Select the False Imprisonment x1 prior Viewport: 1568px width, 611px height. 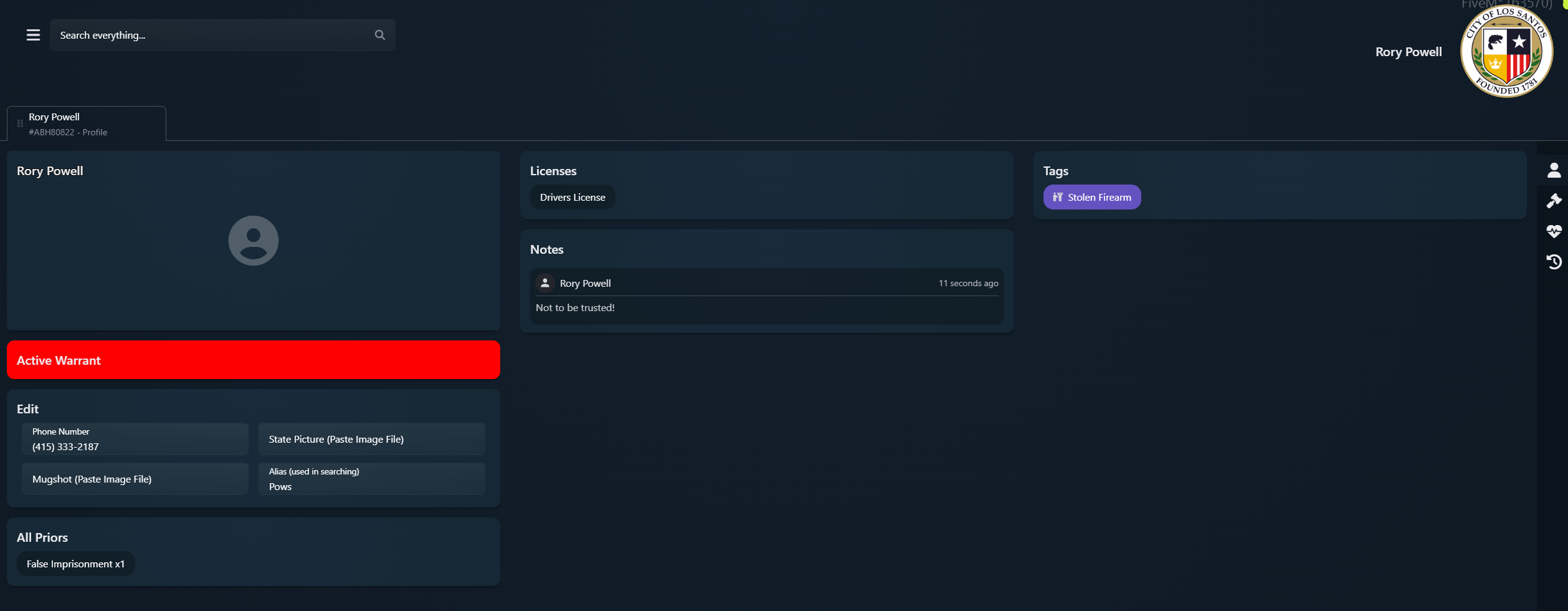76,564
